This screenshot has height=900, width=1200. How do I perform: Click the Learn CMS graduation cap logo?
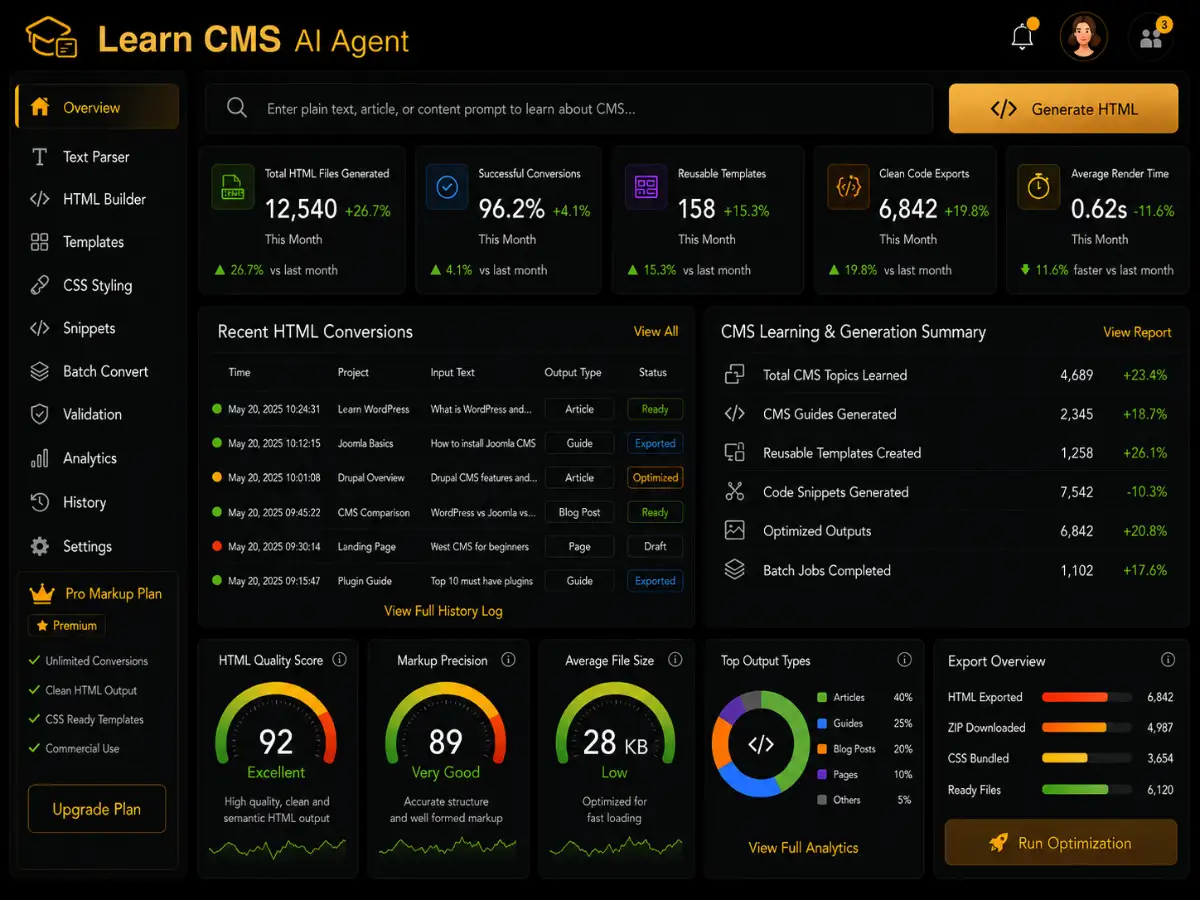53,39
